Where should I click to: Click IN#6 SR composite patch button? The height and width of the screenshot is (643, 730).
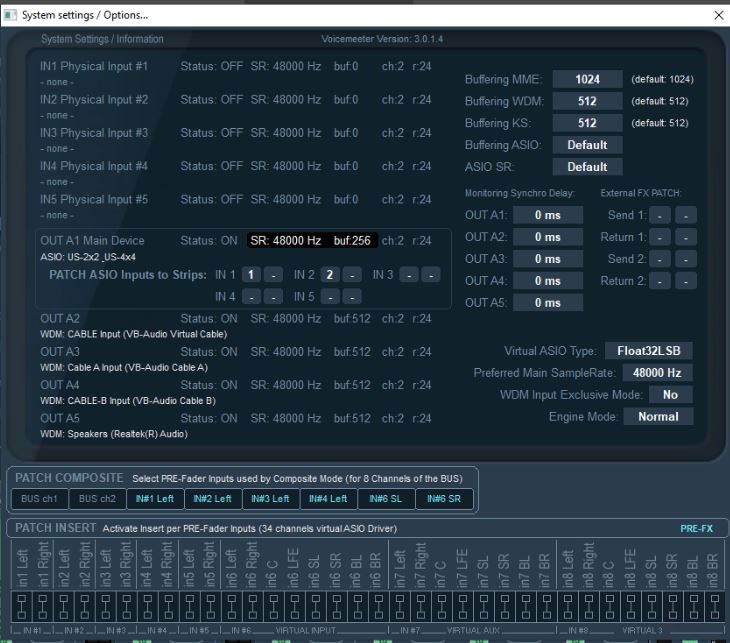pos(444,499)
